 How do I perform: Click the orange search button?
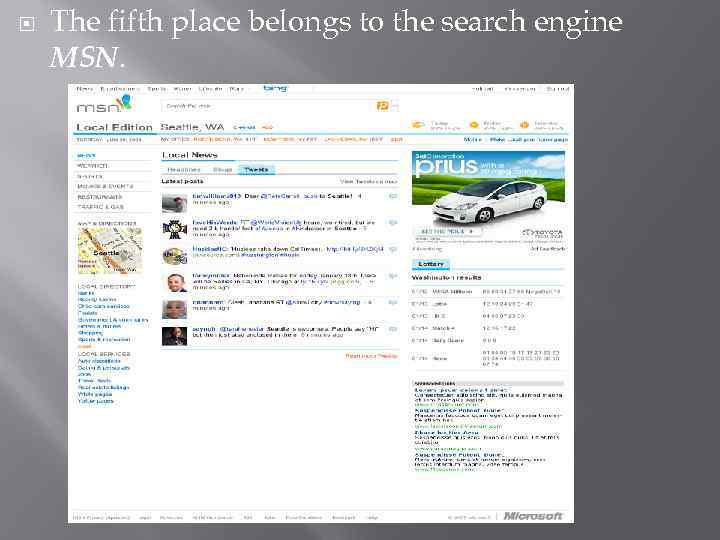pyautogui.click(x=382, y=106)
